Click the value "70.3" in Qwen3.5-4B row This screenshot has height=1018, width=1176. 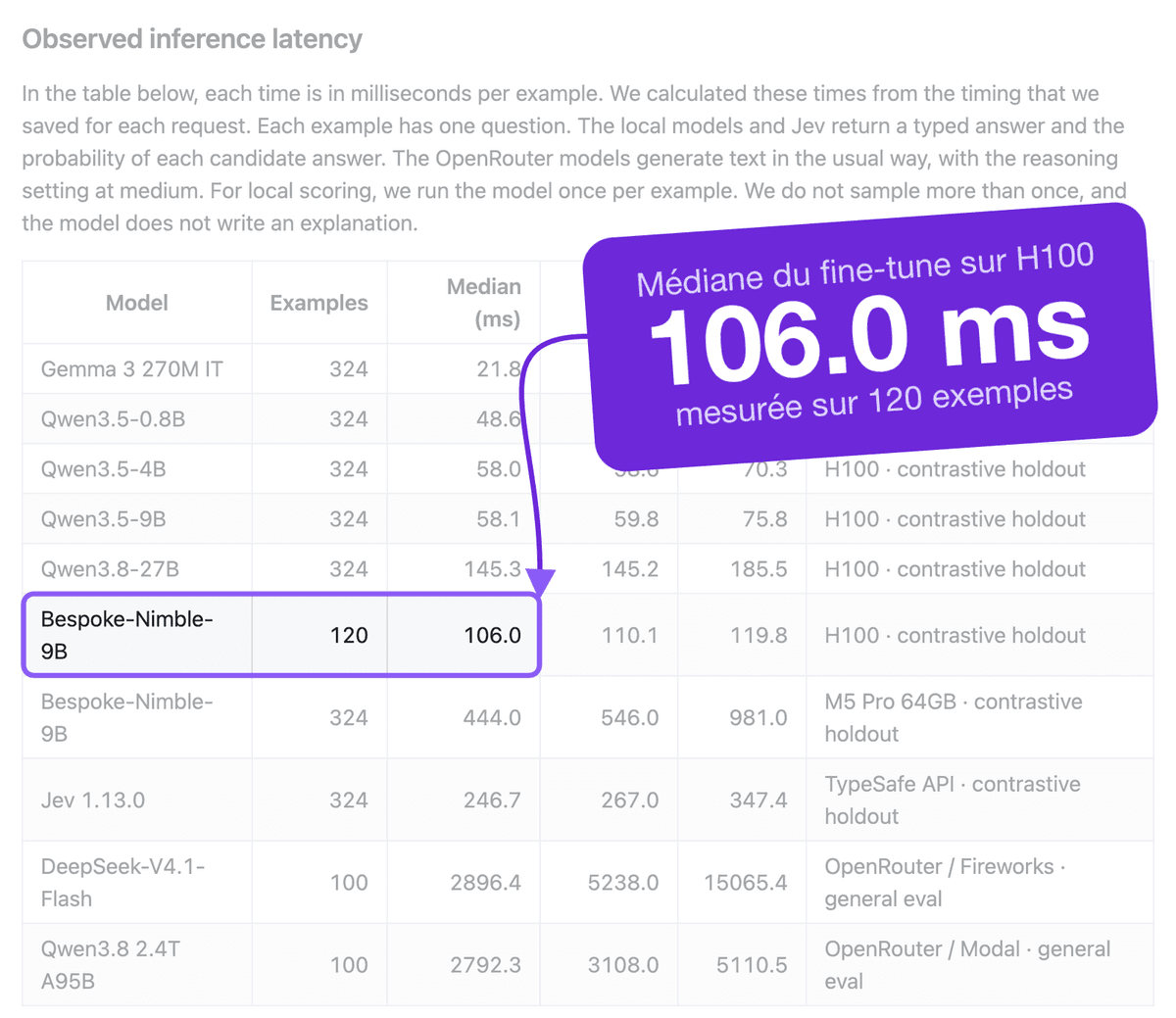point(765,469)
